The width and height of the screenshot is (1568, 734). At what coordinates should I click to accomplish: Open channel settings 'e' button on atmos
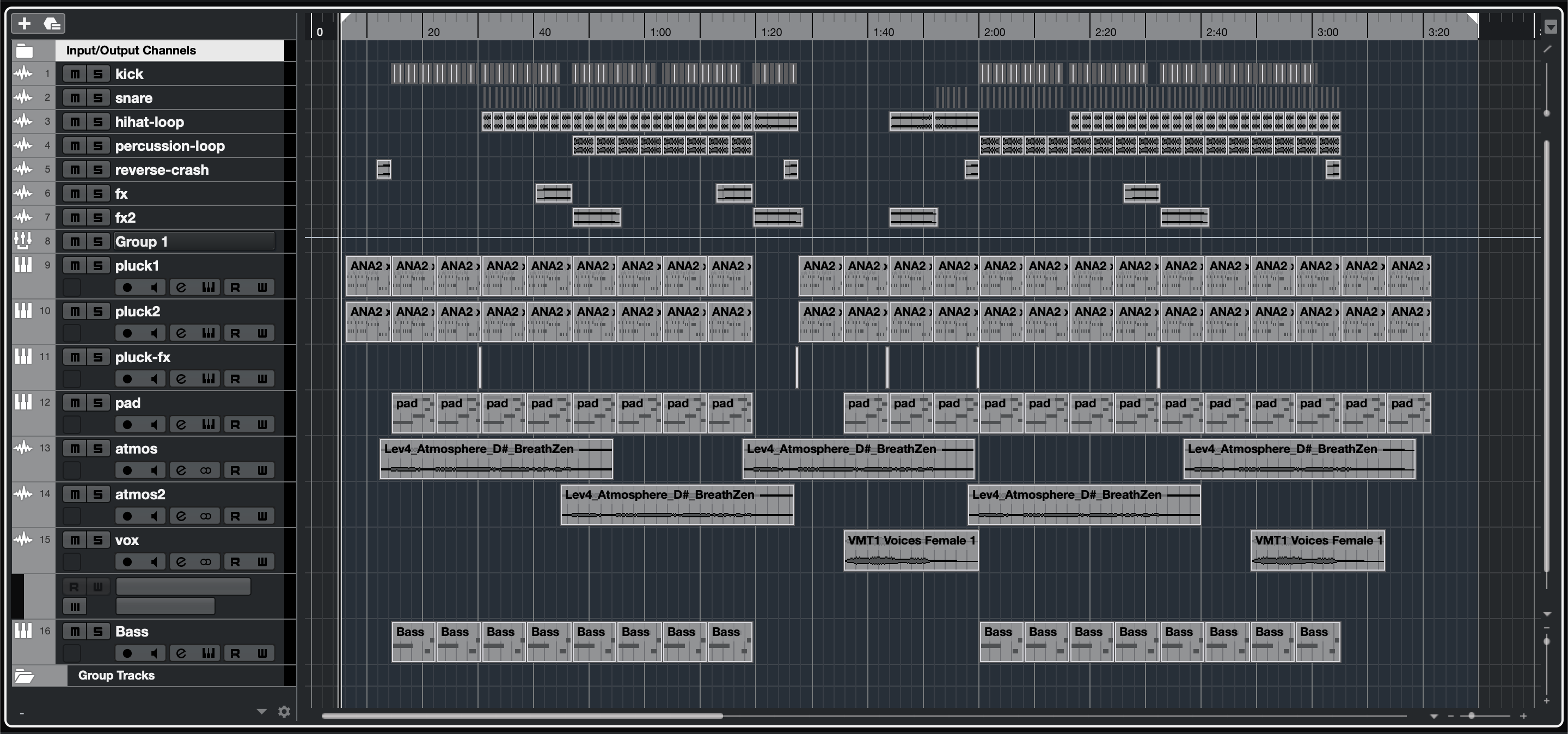tap(181, 470)
